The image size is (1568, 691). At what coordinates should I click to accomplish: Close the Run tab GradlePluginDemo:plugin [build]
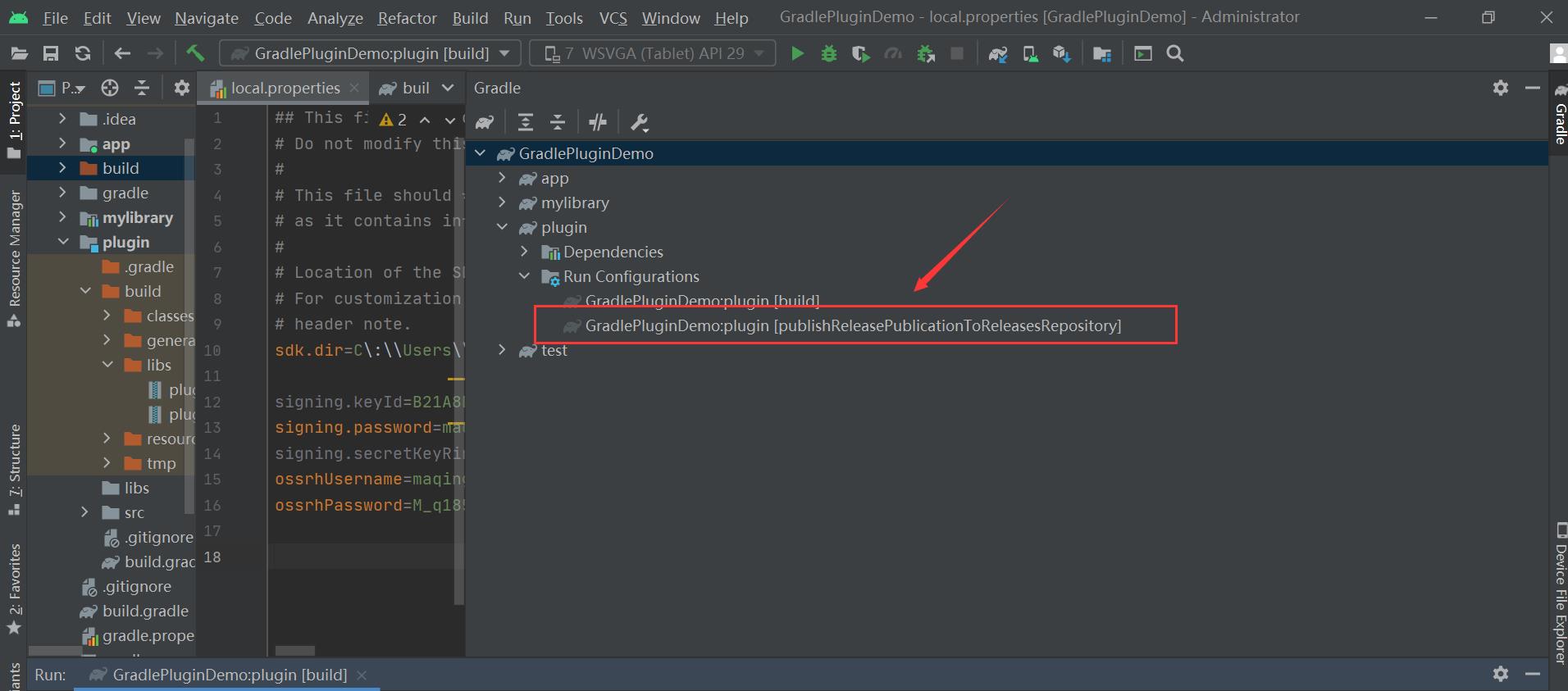point(362,675)
